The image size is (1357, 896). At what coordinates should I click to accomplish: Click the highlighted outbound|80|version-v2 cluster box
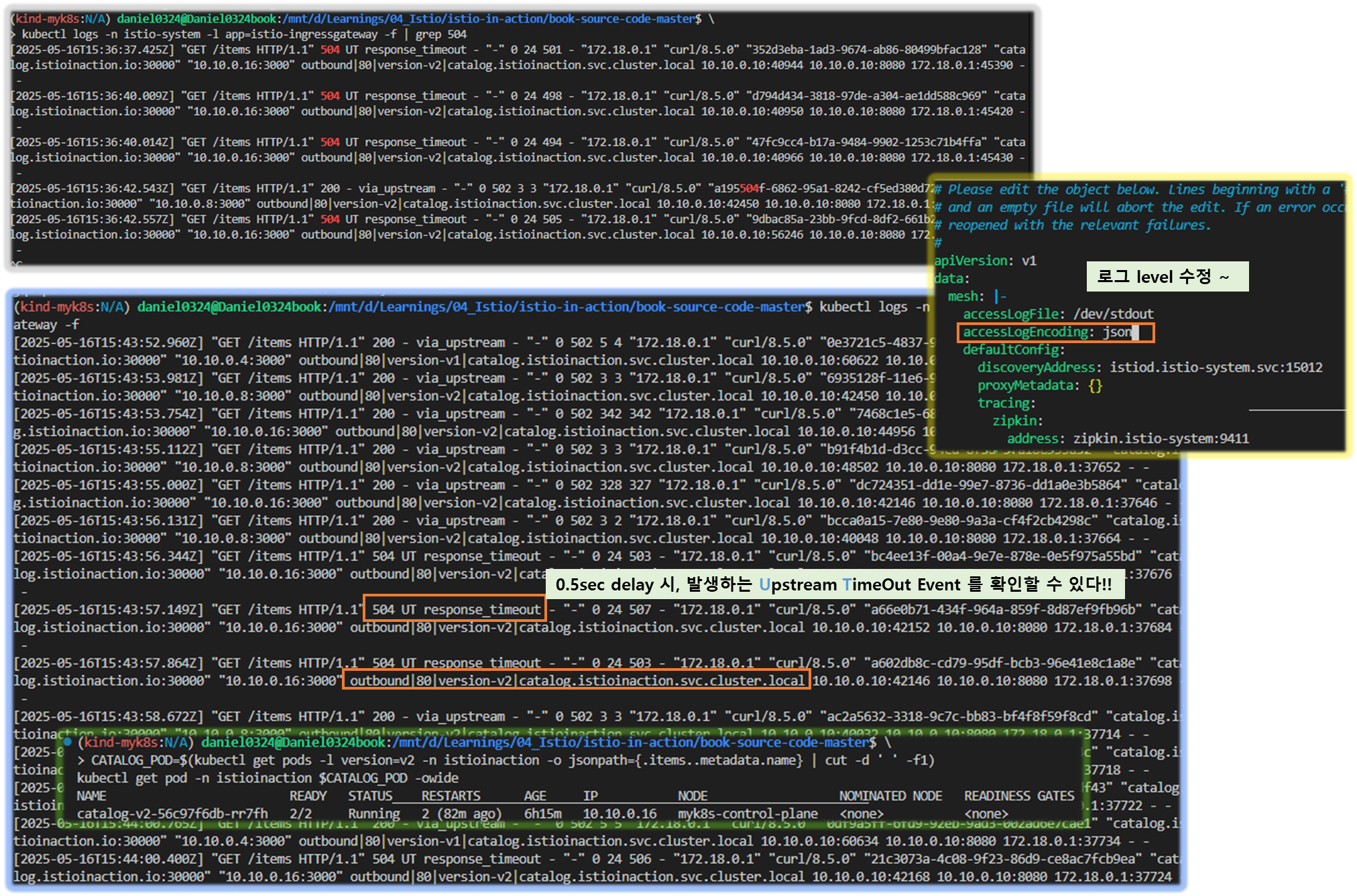[x=577, y=680]
